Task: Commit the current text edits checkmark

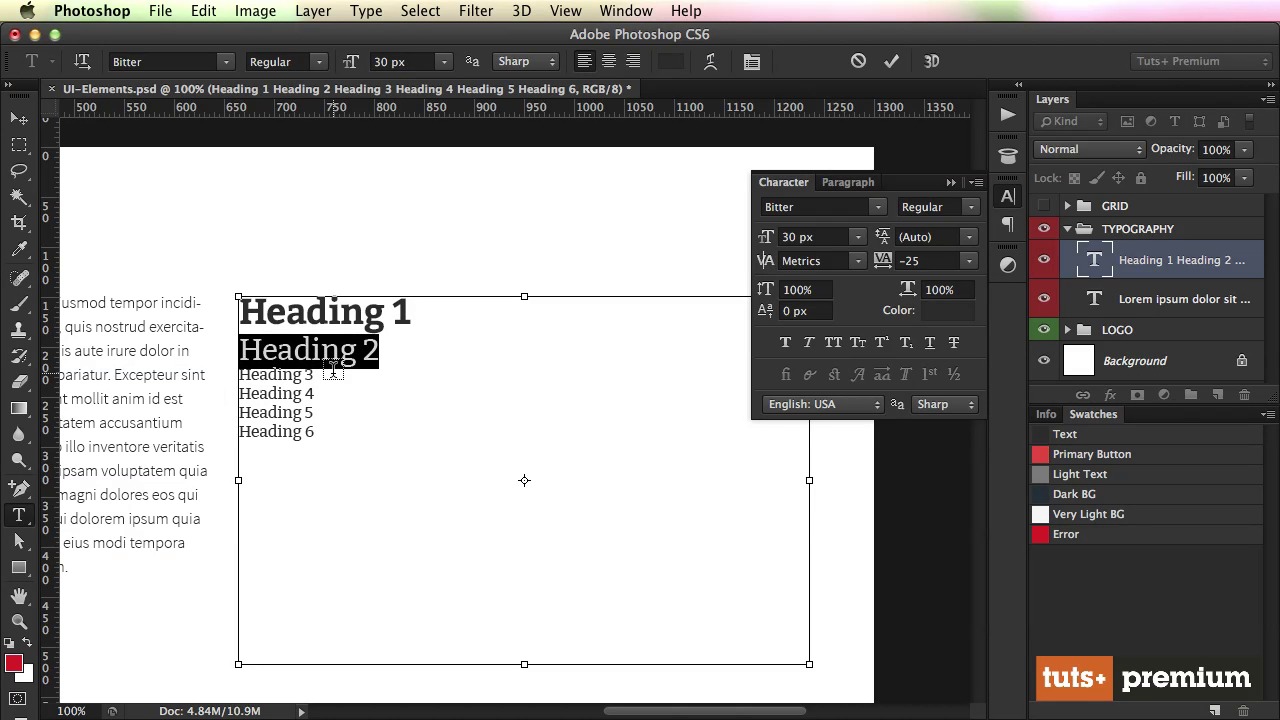Action: 891,62
